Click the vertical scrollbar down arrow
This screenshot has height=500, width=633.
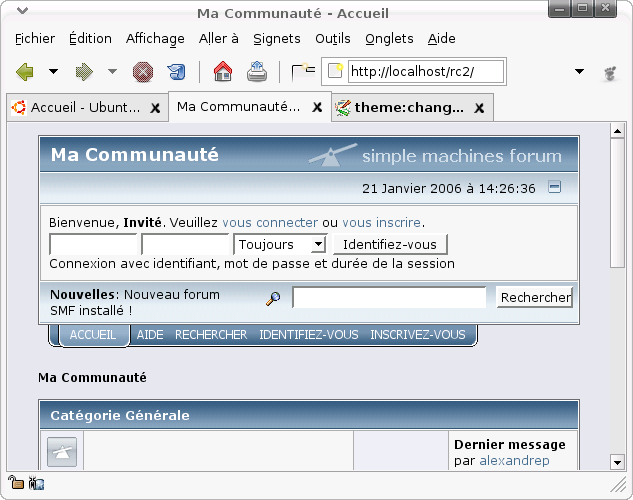click(617, 461)
